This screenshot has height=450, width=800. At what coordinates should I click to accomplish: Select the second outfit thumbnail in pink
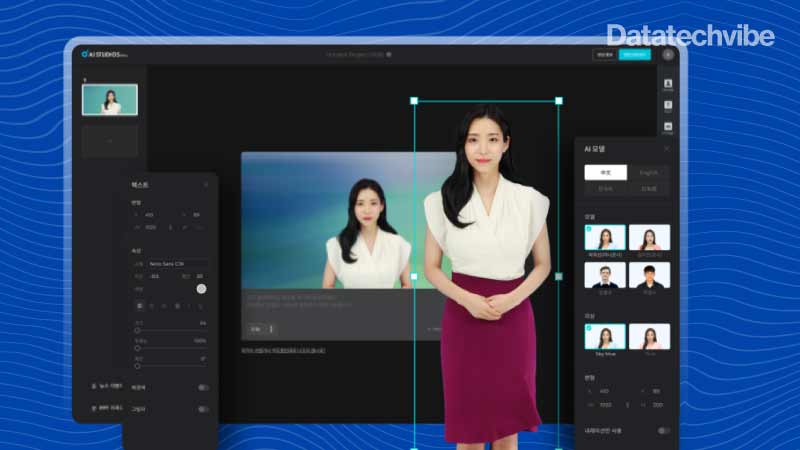649,336
